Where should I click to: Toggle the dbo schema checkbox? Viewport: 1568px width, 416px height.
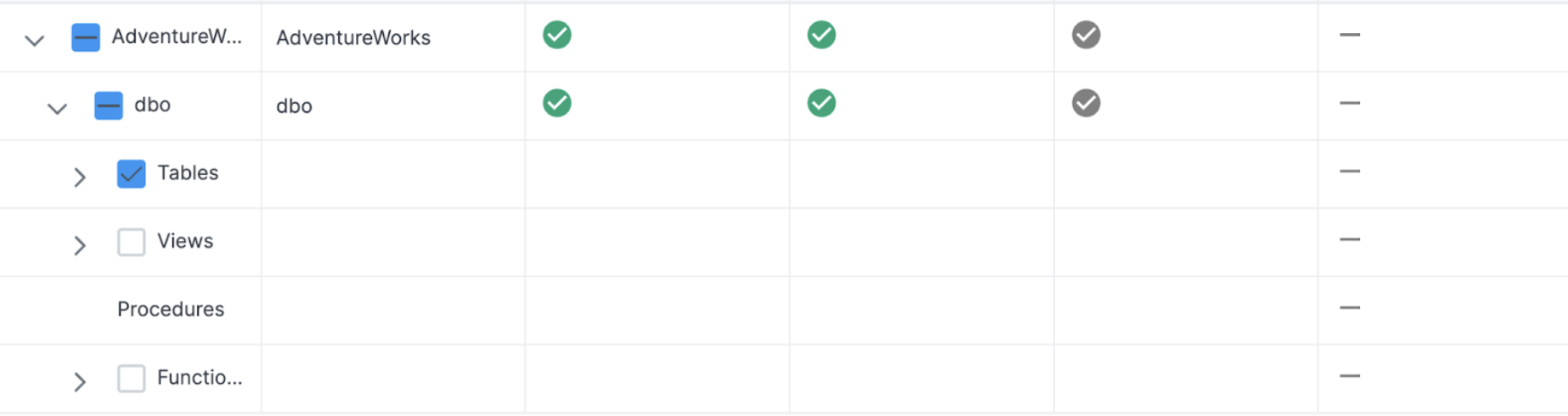[109, 106]
